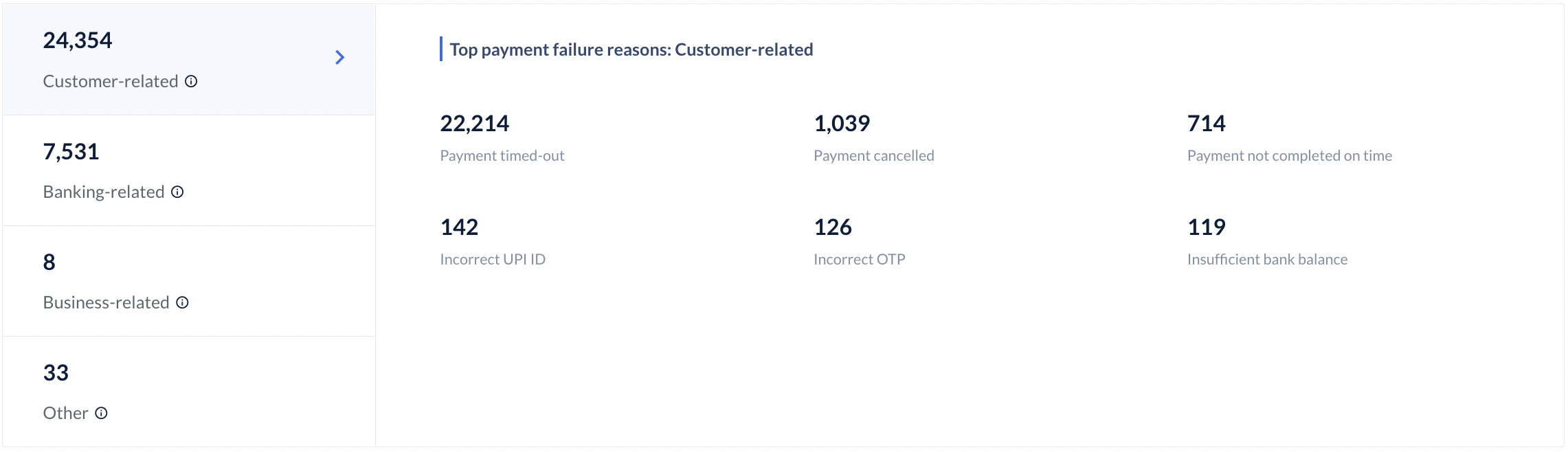Click the 119 insufficient balance count
1568x452 pixels.
coord(1207,227)
